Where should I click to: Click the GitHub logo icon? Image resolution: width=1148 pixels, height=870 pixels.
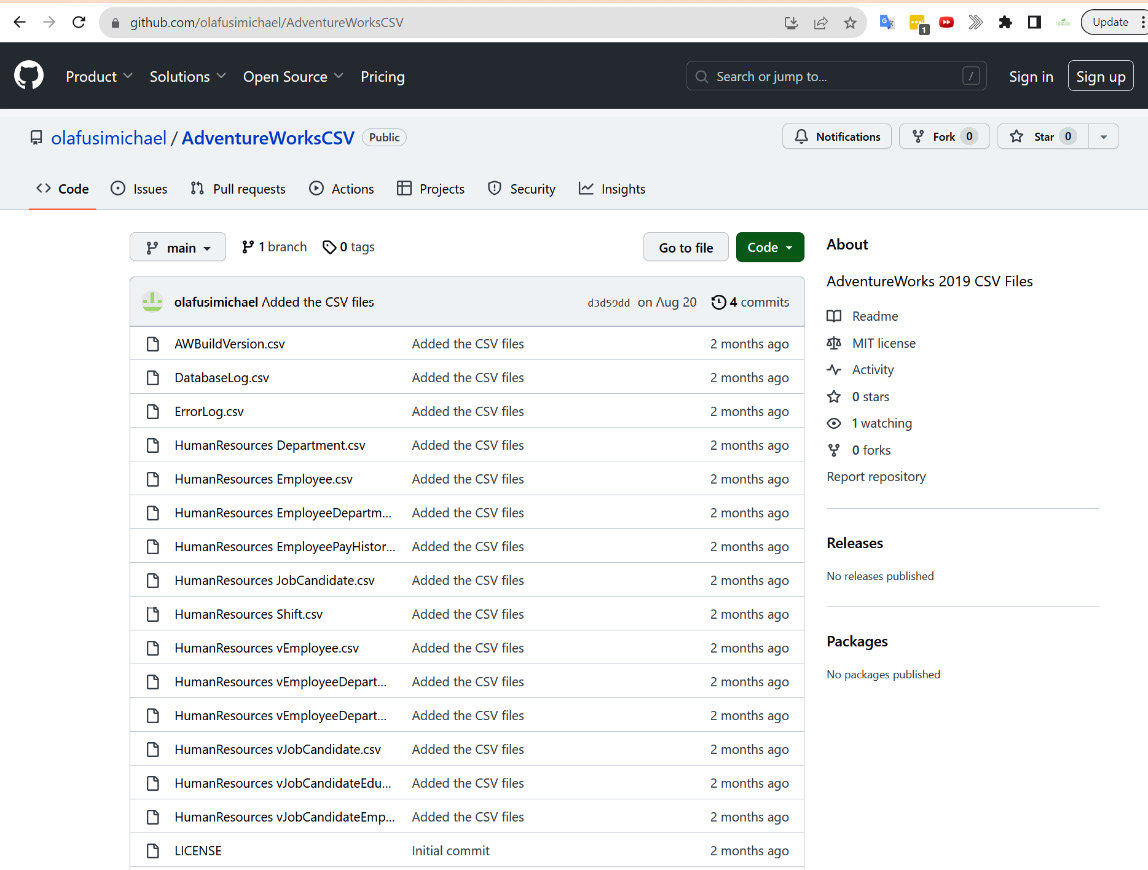29,76
